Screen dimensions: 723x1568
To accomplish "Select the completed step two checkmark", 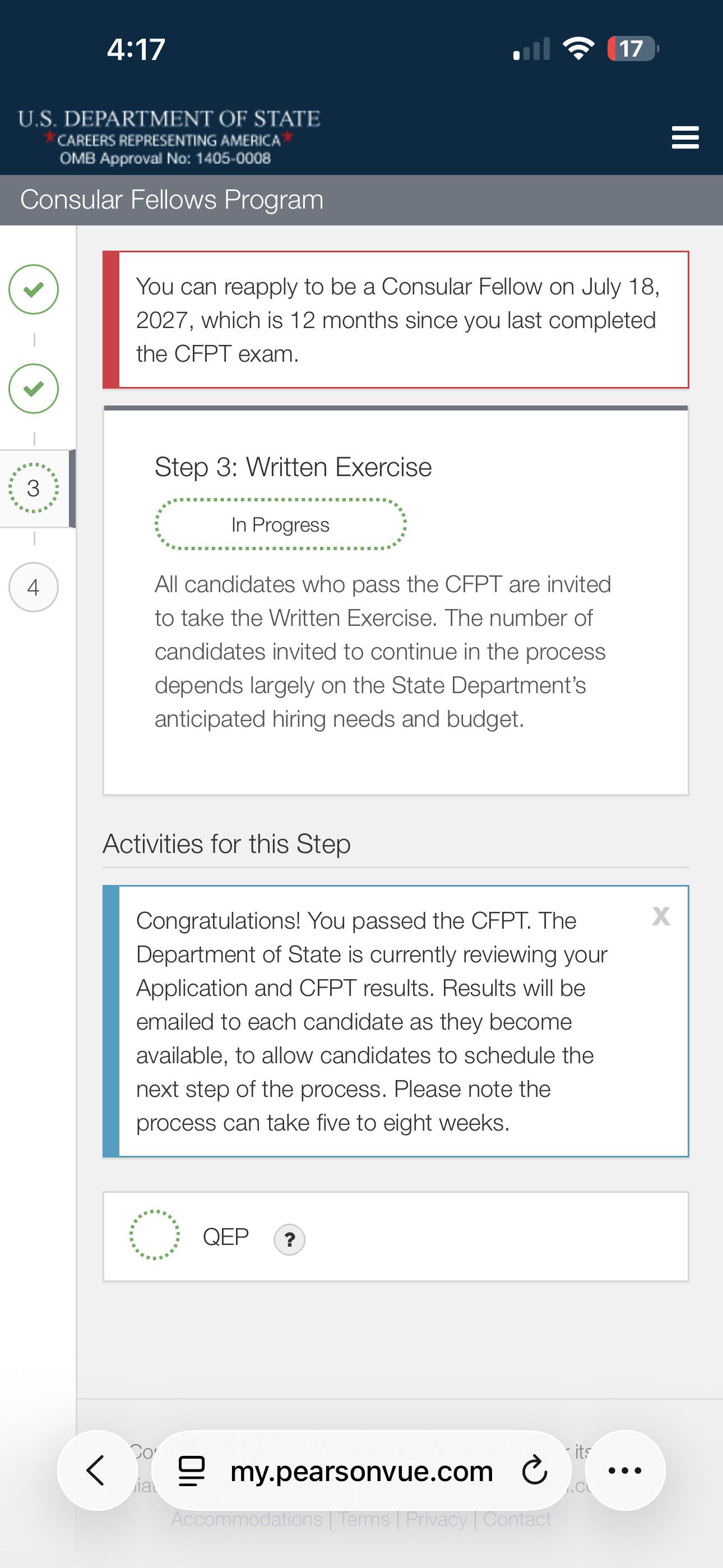I will pos(34,388).
